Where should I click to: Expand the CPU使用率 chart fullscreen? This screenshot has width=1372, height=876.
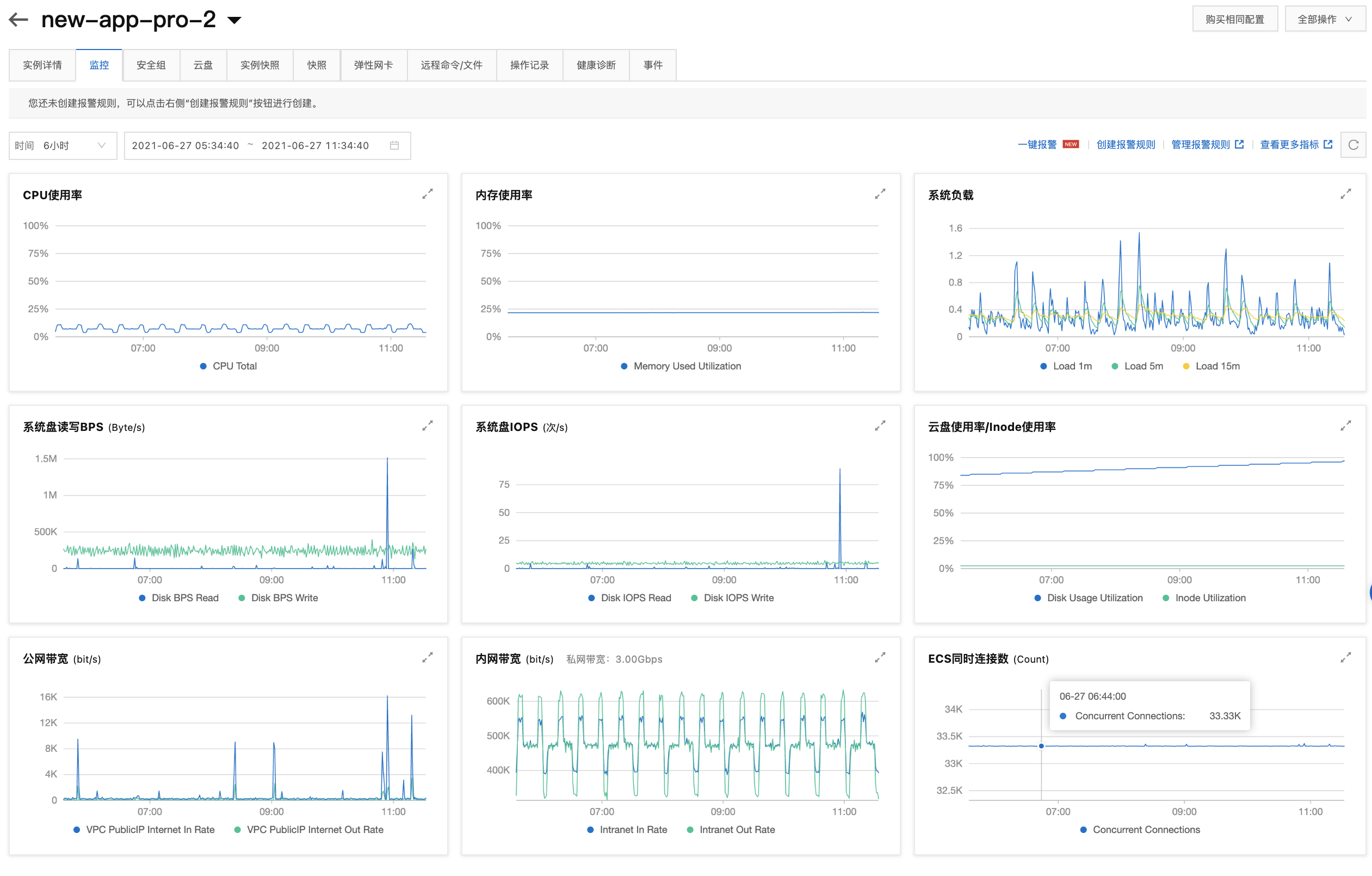428,194
